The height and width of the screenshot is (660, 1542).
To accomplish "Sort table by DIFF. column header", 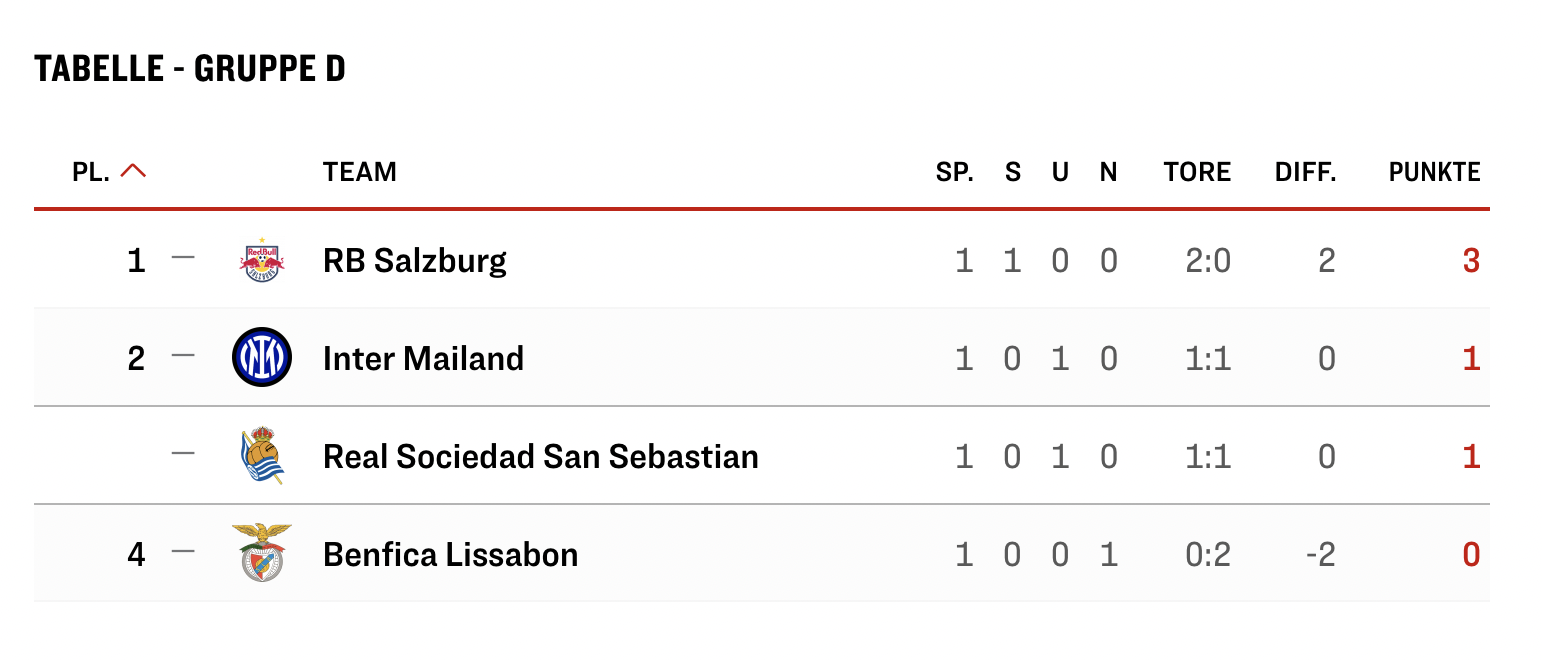I will click(x=1305, y=172).
